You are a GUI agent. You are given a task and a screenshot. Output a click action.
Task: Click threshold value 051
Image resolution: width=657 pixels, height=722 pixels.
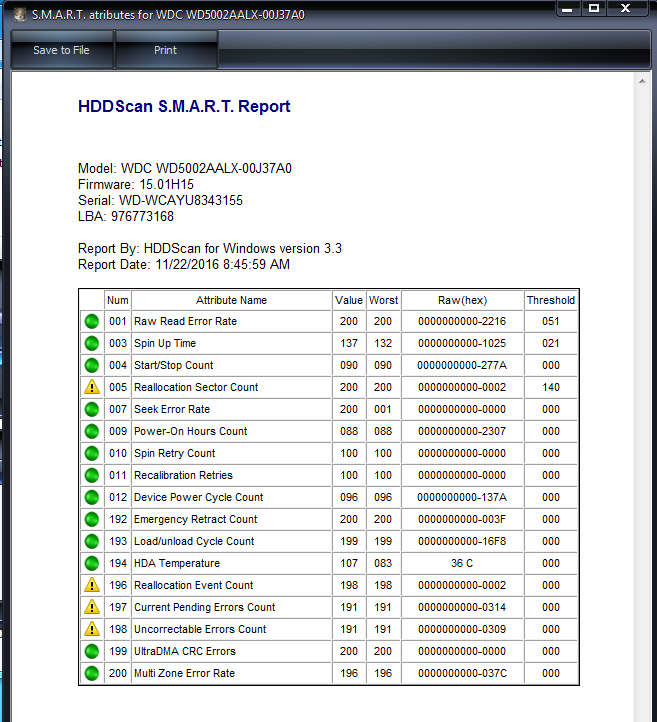551,321
